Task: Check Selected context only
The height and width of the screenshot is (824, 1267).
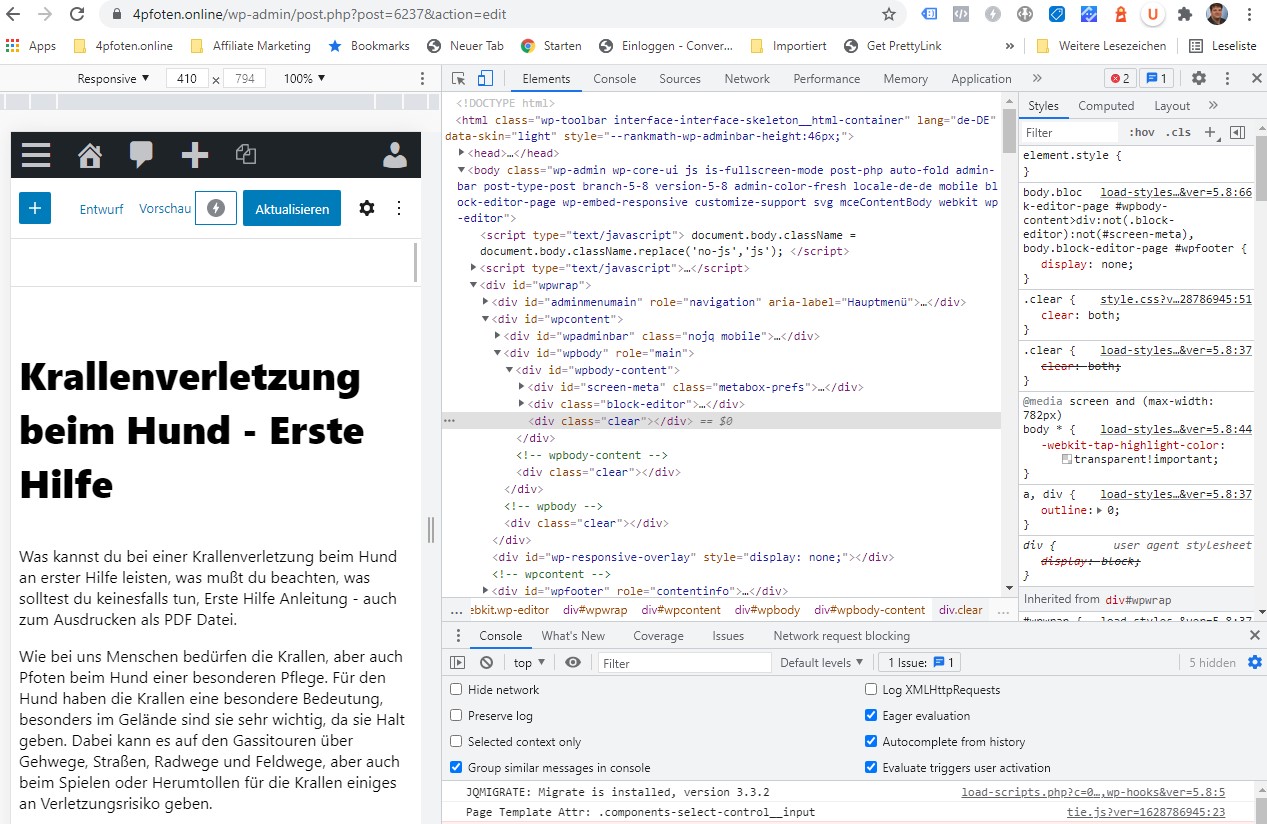Action: click(456, 741)
